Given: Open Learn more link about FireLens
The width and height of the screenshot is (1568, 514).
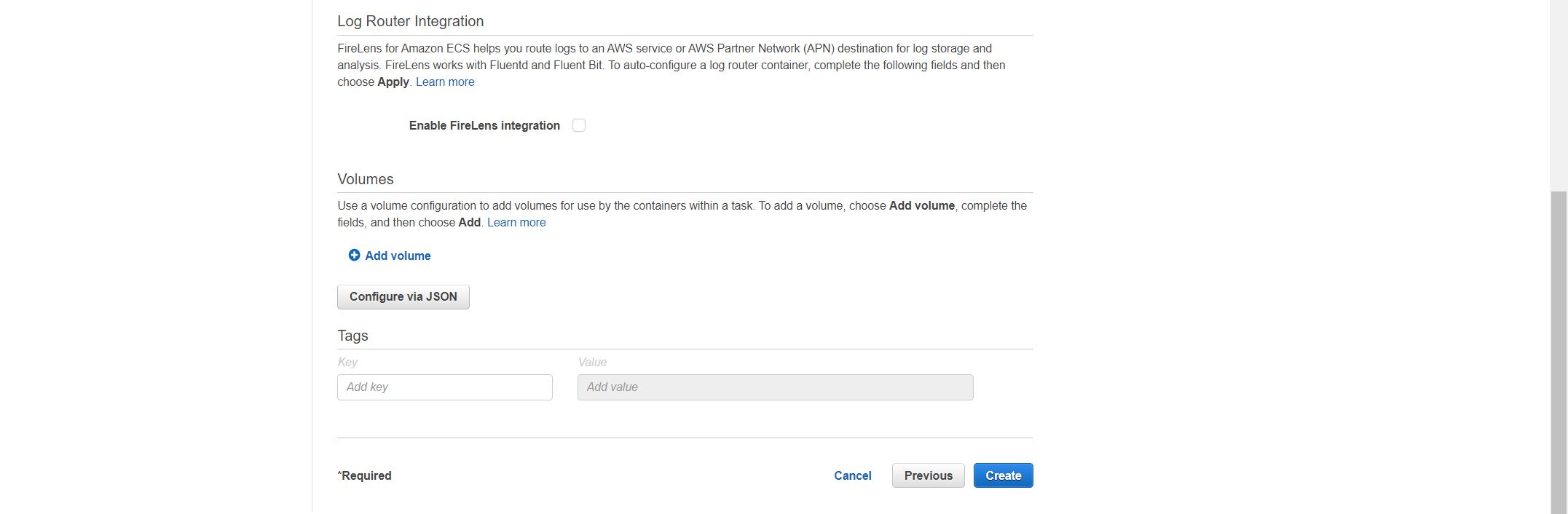Looking at the screenshot, I should click(x=444, y=82).
